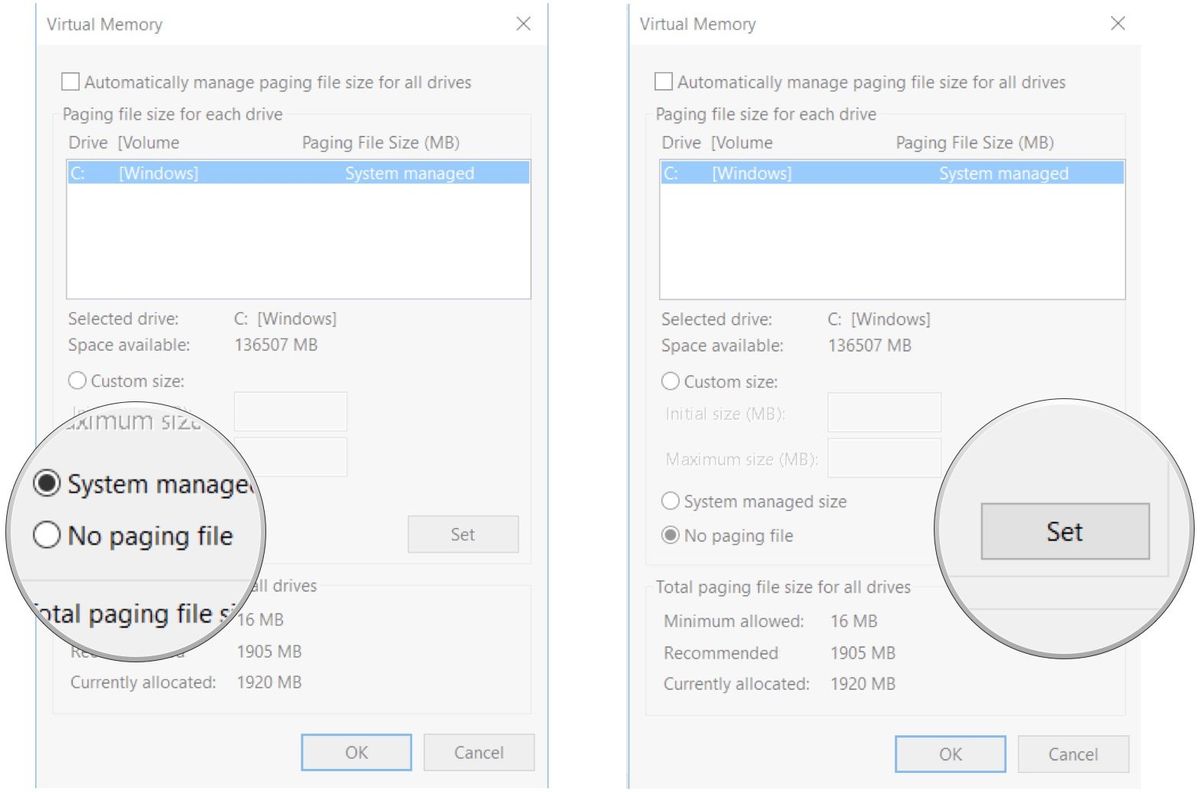Close the right Virtual Memory window

pos(1117,23)
